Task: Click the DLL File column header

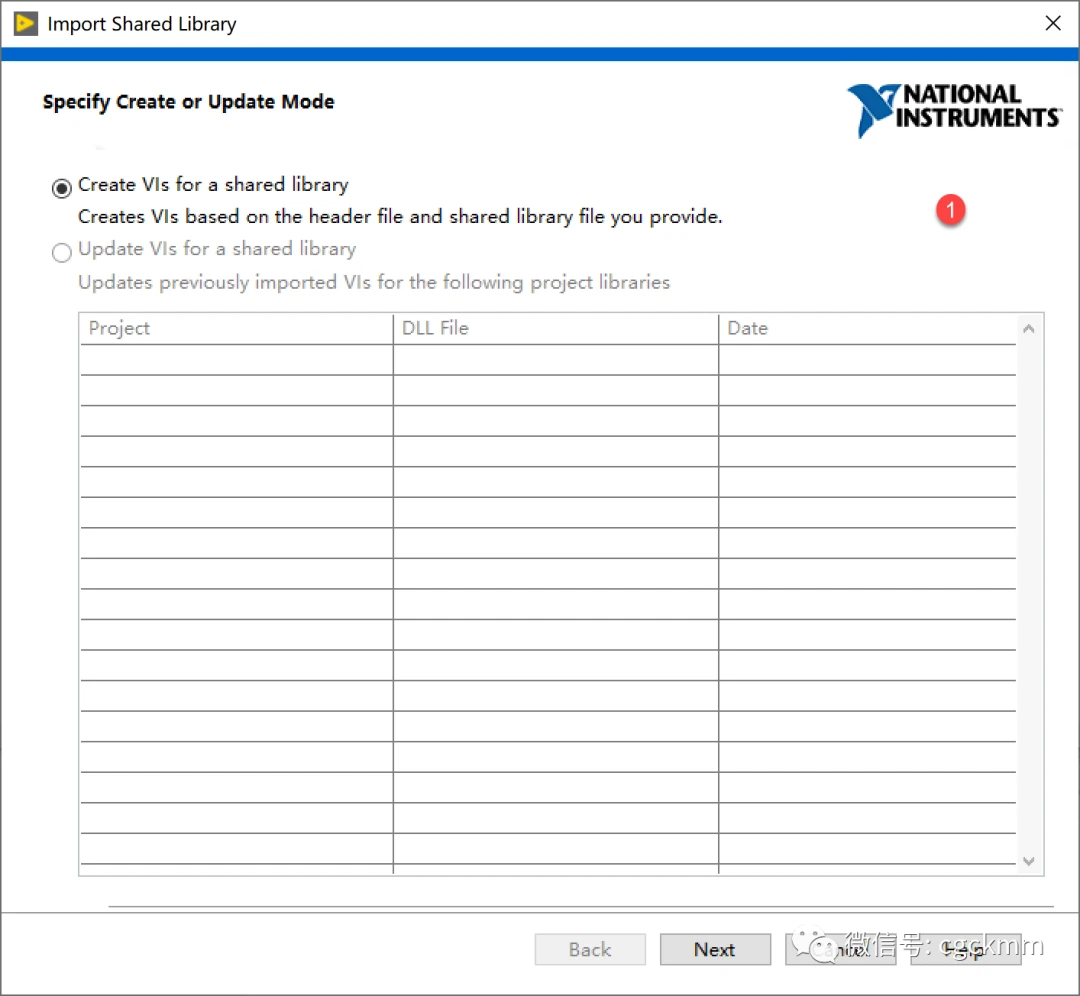Action: click(x=555, y=329)
